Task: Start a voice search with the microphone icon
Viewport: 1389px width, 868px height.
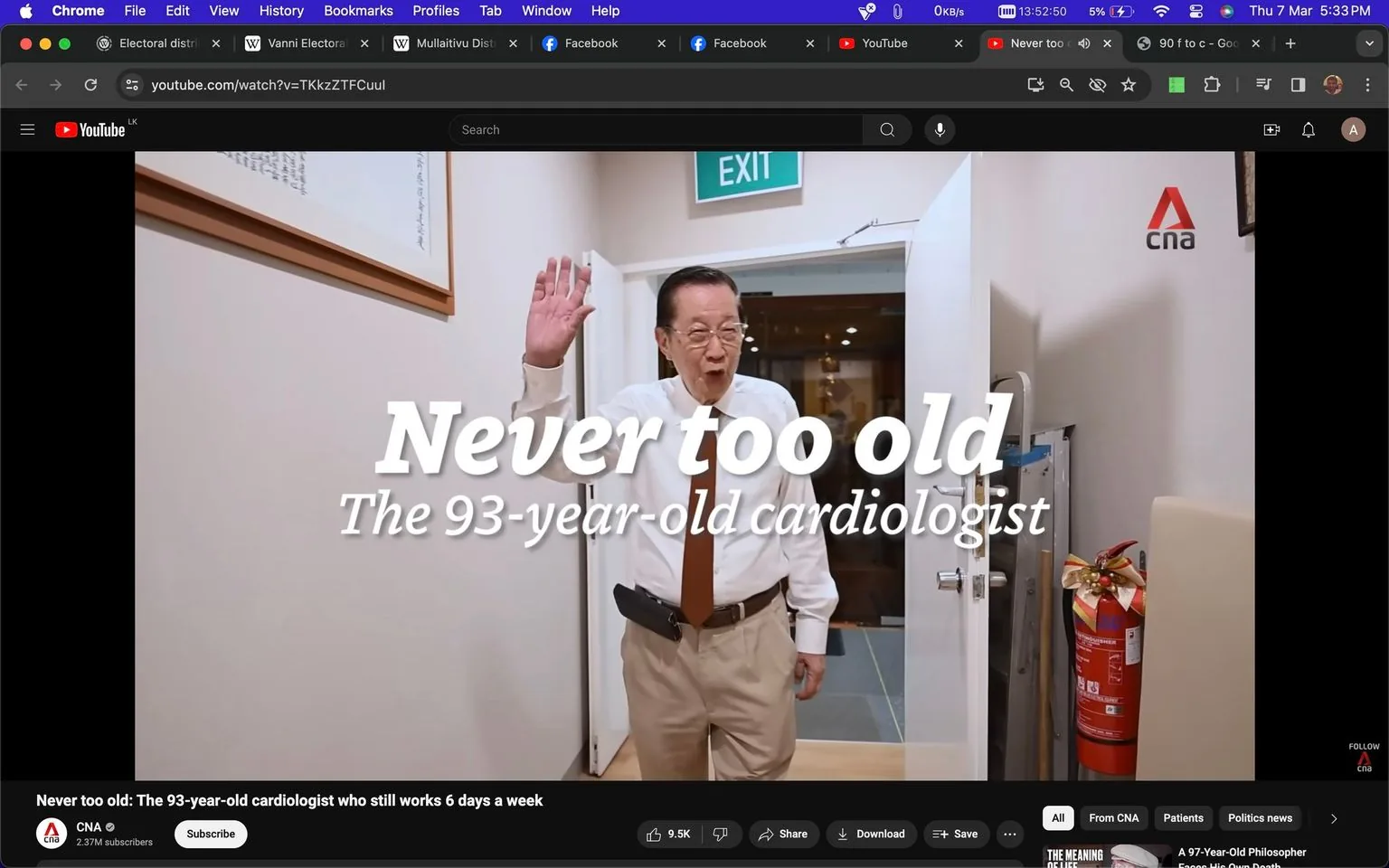Action: pyautogui.click(x=940, y=129)
